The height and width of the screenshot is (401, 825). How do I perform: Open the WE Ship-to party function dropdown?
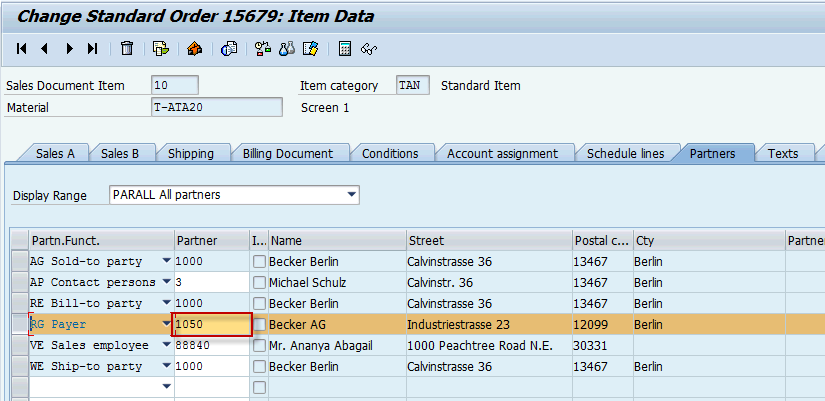click(x=166, y=367)
